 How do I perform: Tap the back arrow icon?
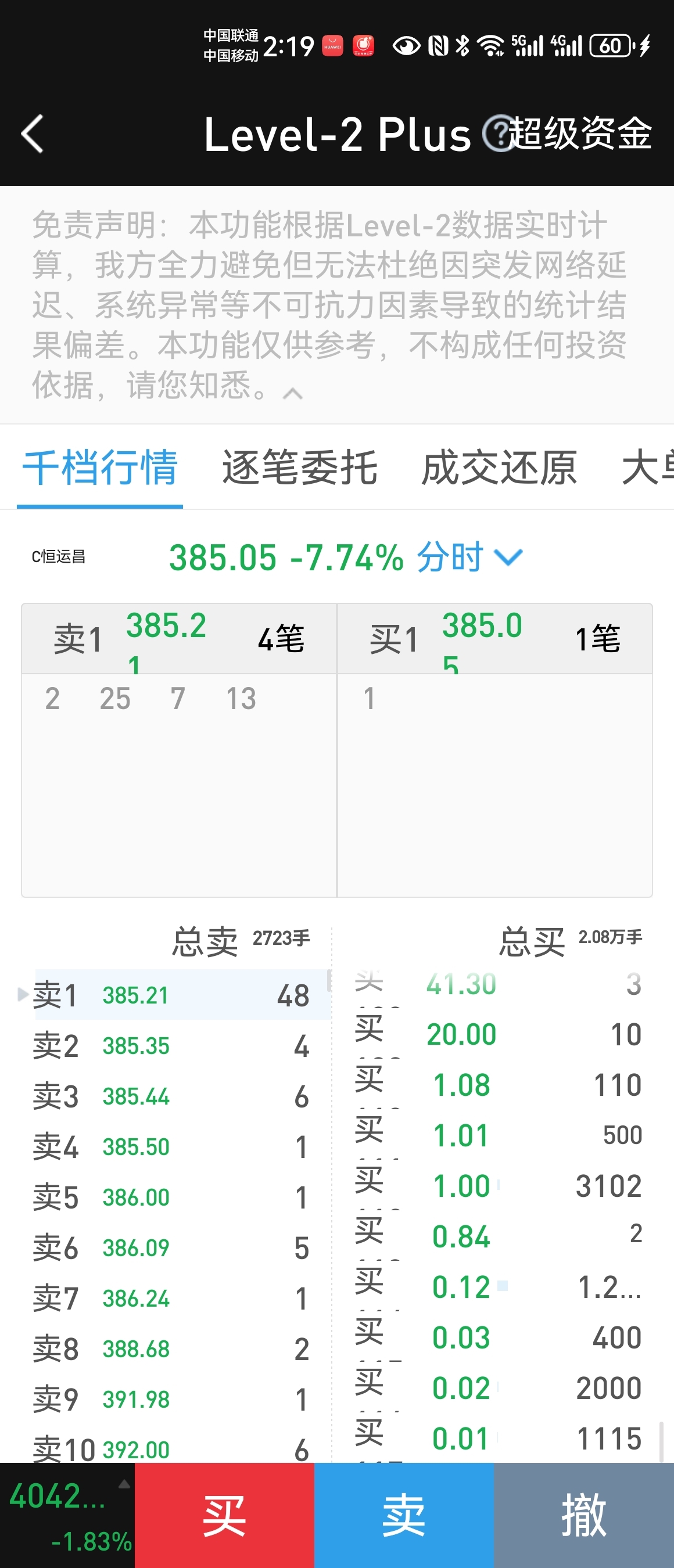point(33,134)
